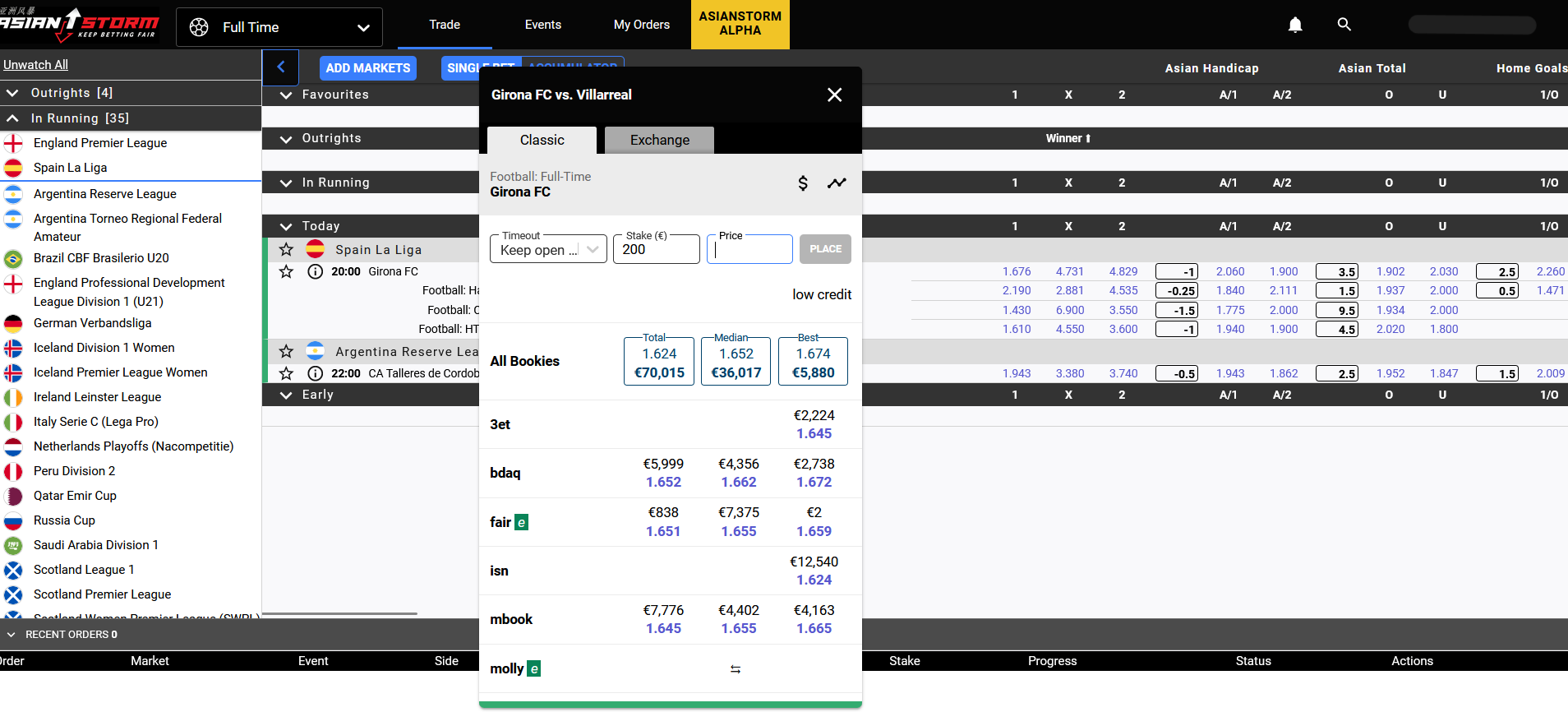This screenshot has height=712, width=1568.
Task: Click the Scotland flag for Scotland League 1
Action: (x=13, y=570)
